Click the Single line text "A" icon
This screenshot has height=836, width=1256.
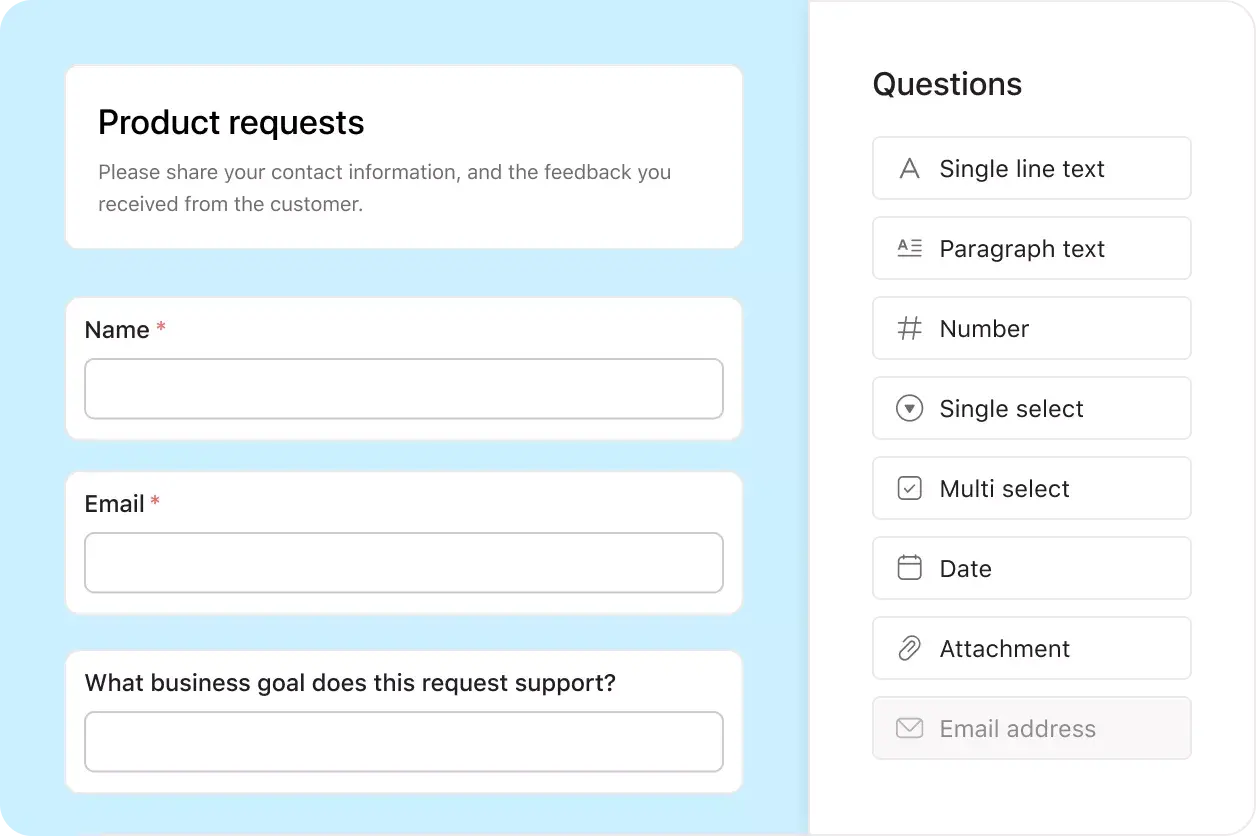[x=909, y=168]
